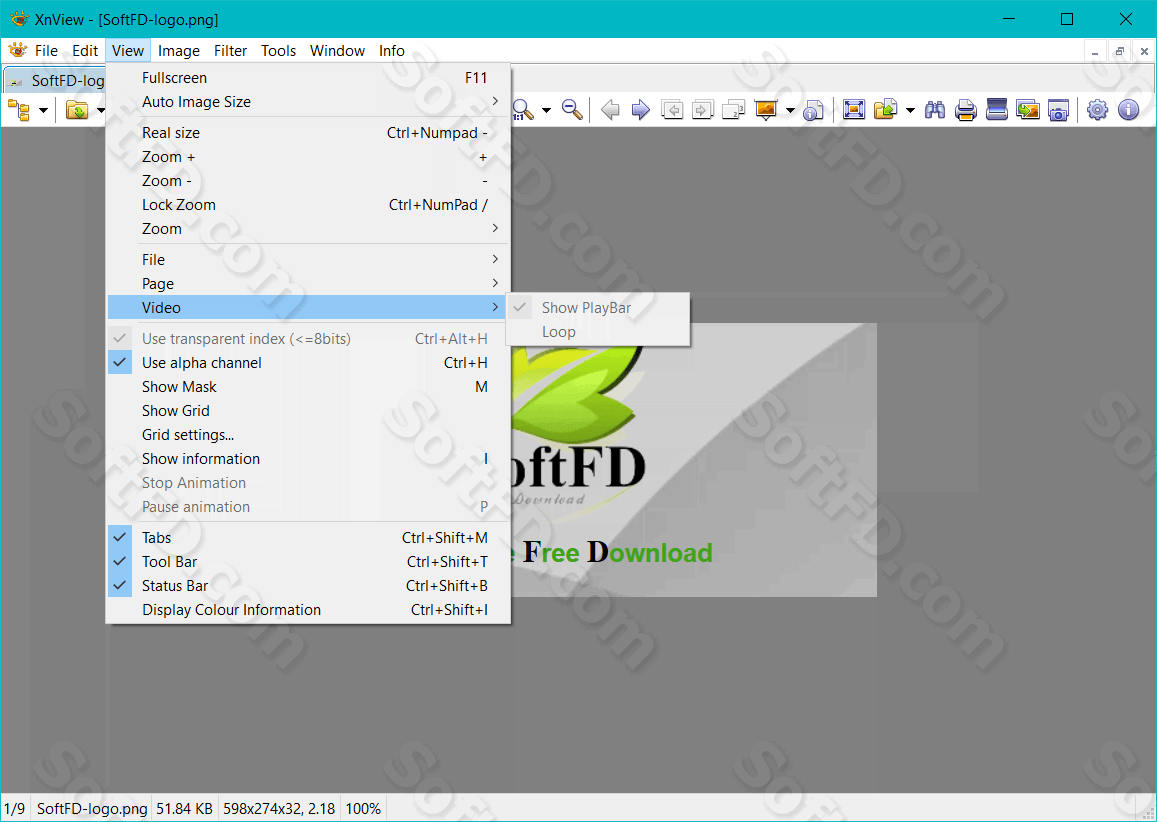The height and width of the screenshot is (822, 1157).
Task: Toggle Show Grid option
Action: pyautogui.click(x=308, y=411)
